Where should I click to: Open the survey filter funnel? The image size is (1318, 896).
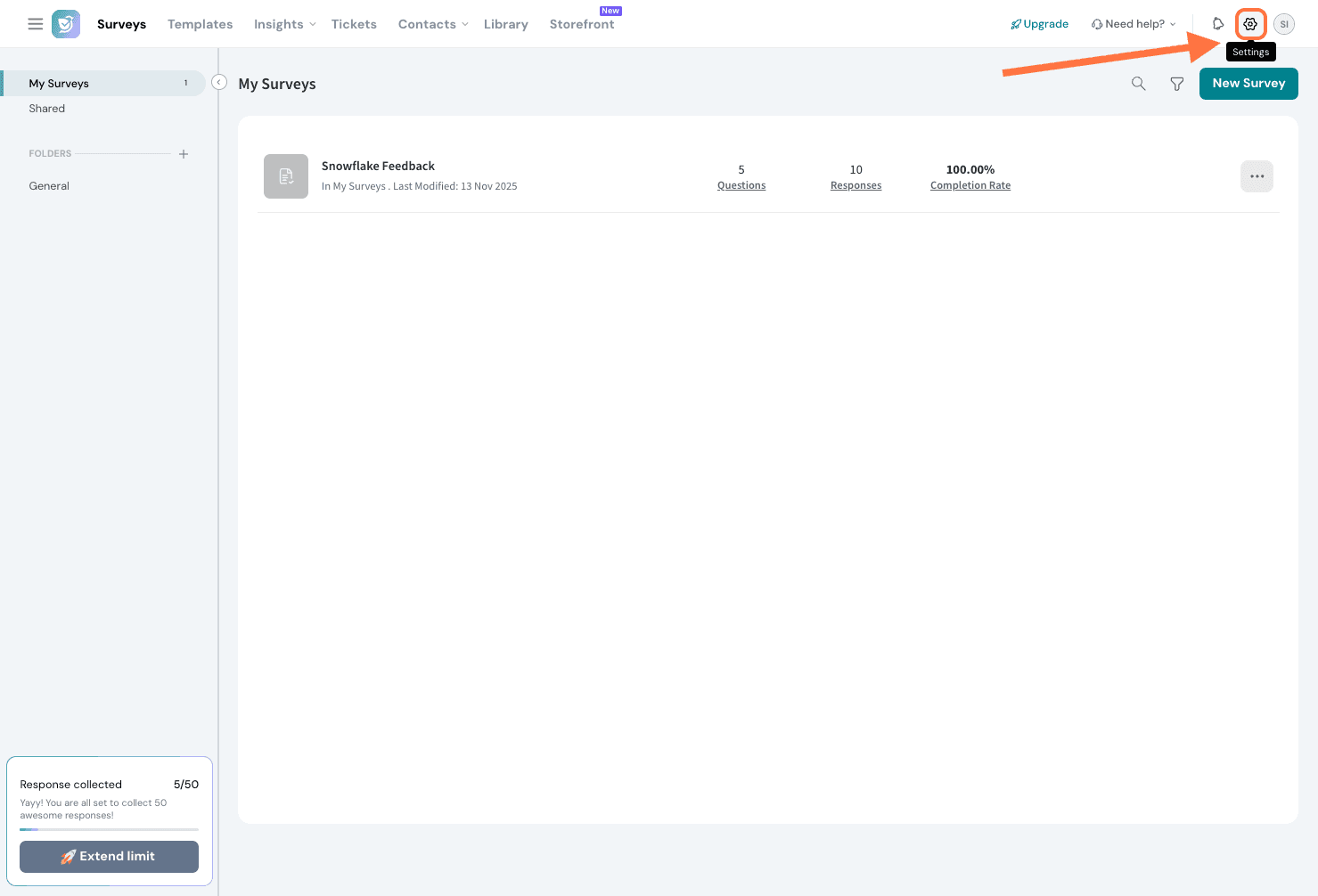(x=1177, y=84)
